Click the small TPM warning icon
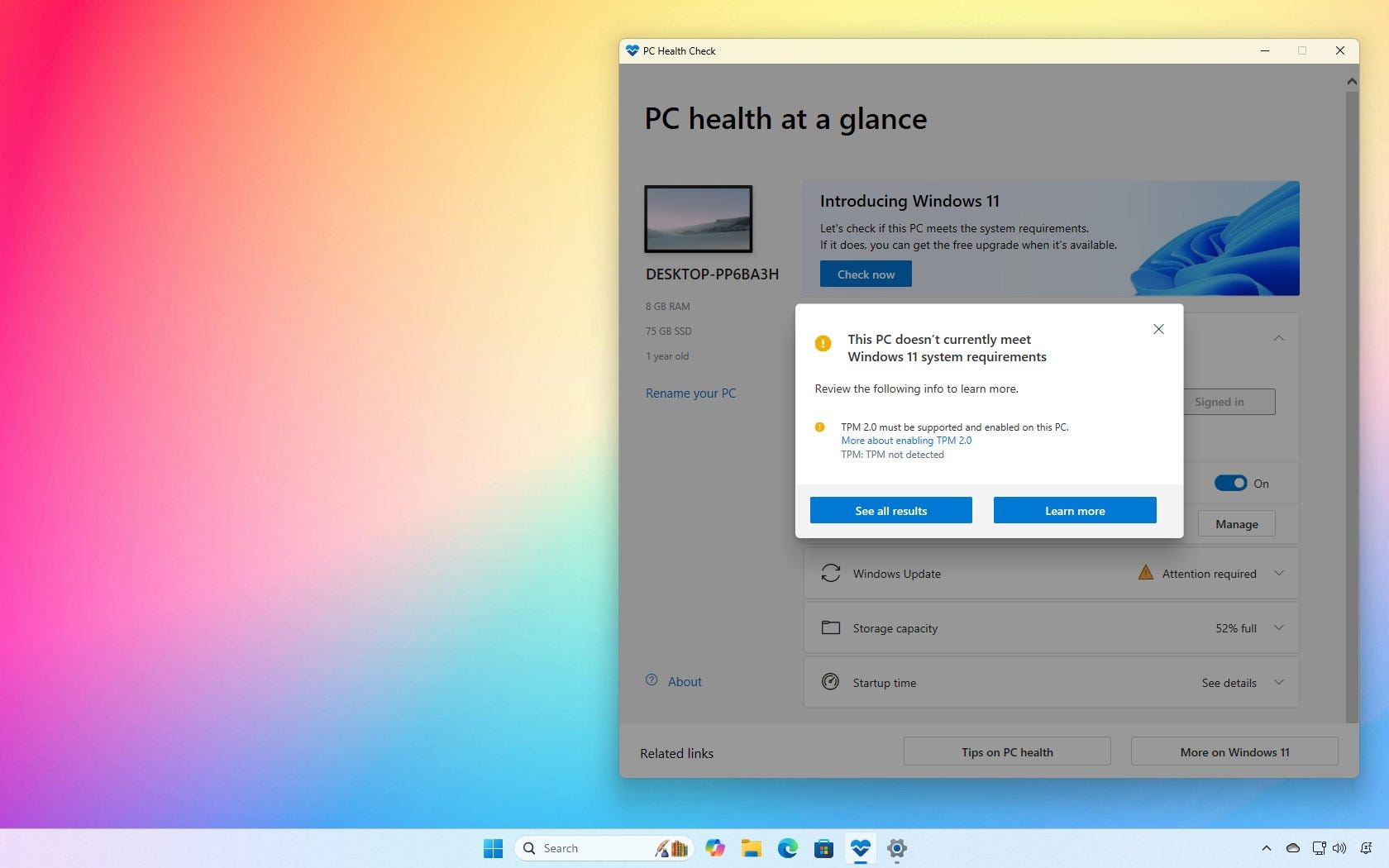The width and height of the screenshot is (1389, 868). [x=819, y=427]
